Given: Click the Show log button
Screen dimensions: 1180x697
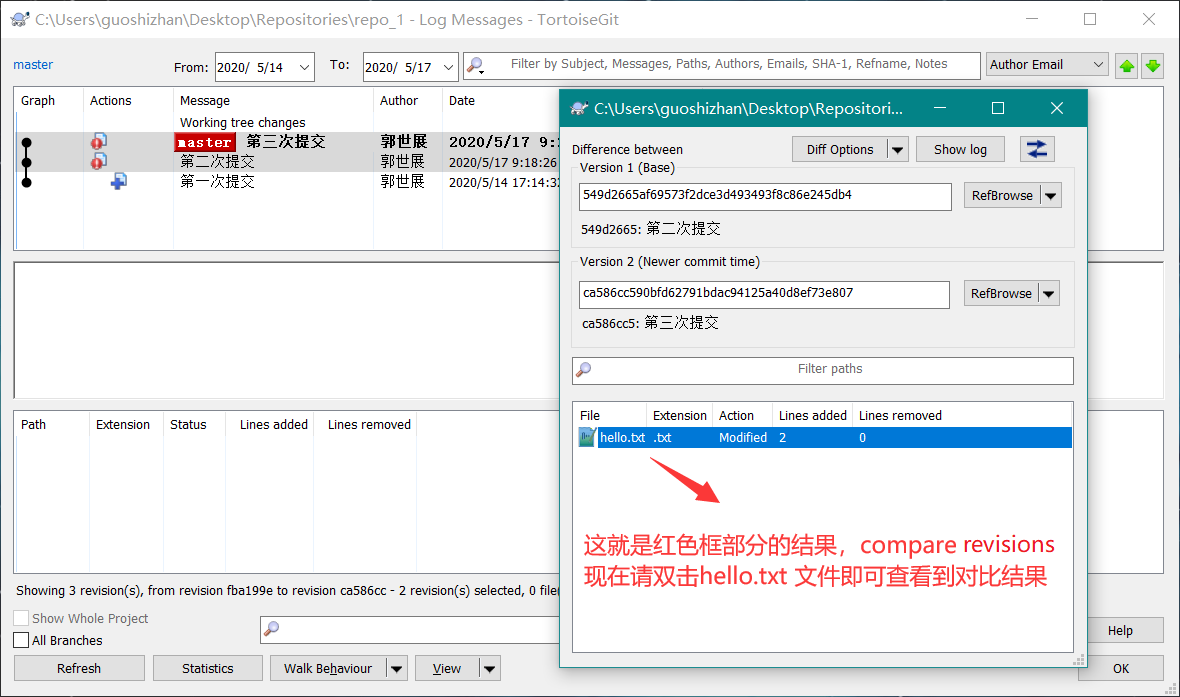Looking at the screenshot, I should (960, 150).
